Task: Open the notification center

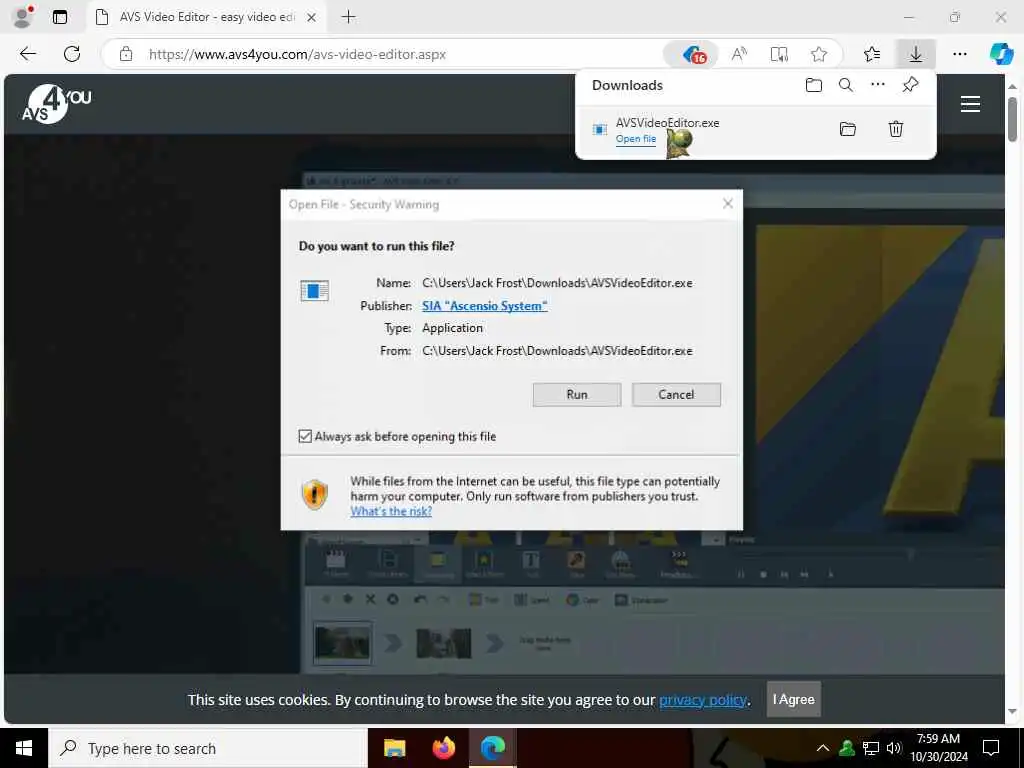Action: [991, 748]
